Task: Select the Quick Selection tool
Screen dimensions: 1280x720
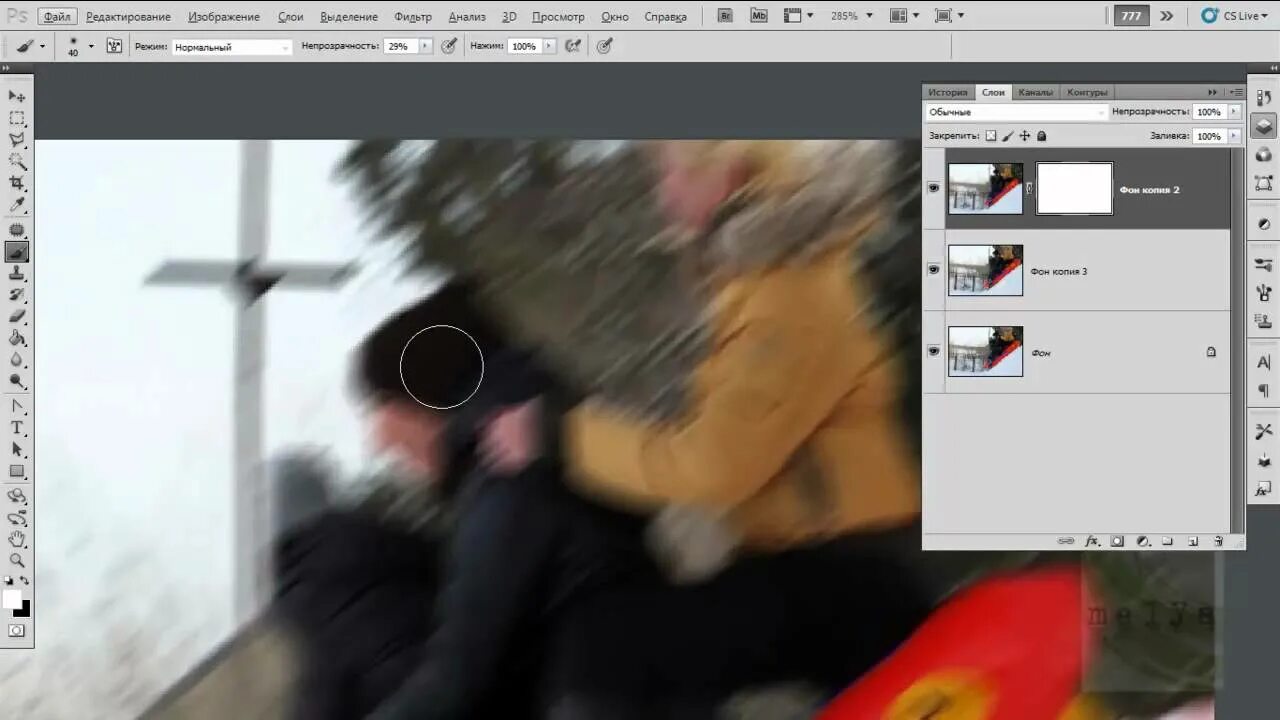Action: coord(17,162)
